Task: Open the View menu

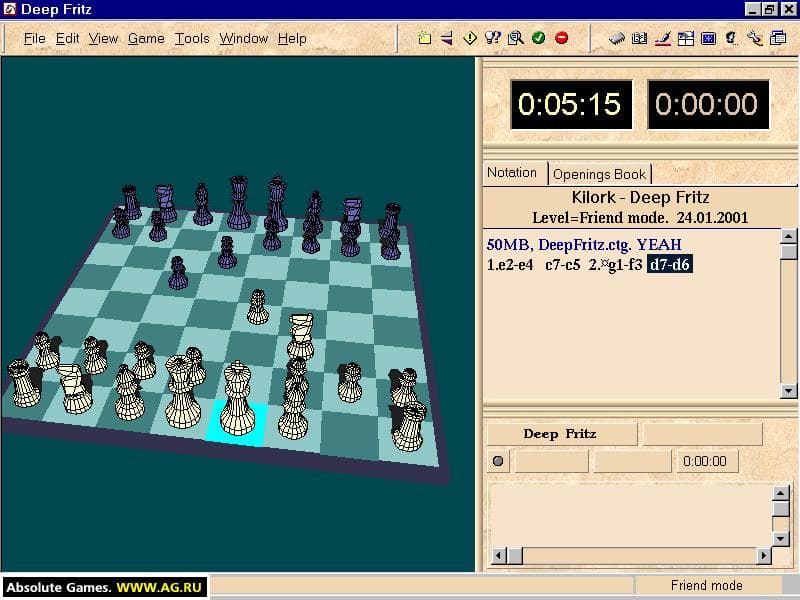Action: point(103,38)
